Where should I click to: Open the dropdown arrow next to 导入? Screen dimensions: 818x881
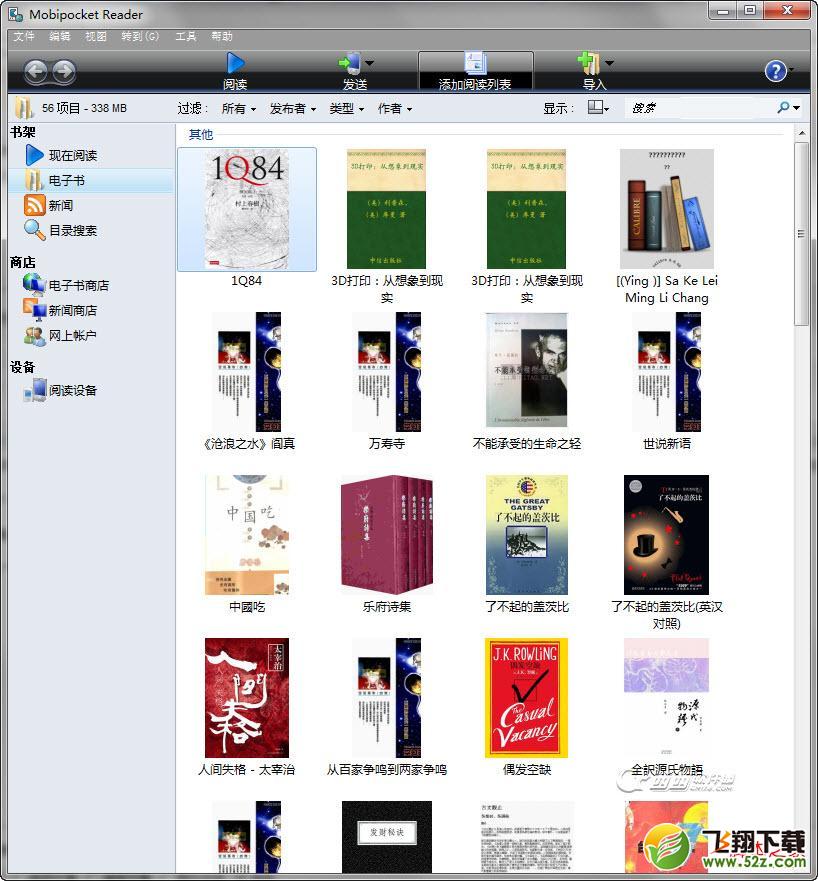pos(609,63)
